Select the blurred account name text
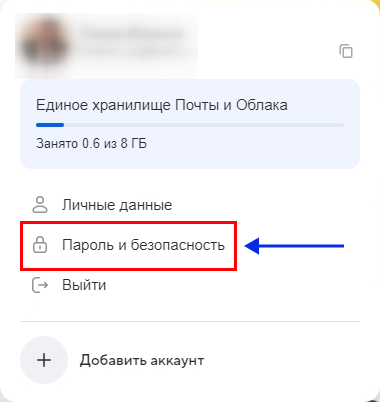Viewport: 380px width, 402px height. pyautogui.click(x=133, y=34)
